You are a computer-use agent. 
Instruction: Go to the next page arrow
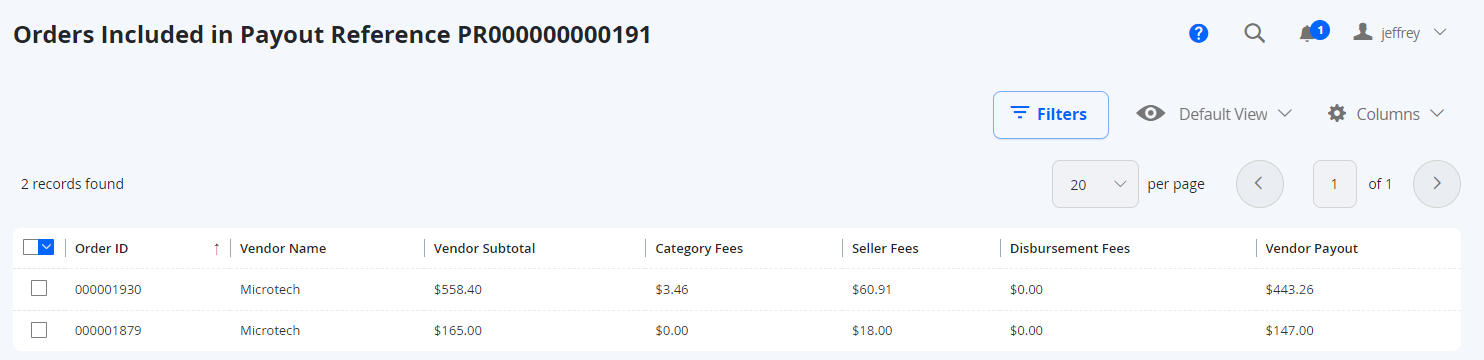(1436, 184)
